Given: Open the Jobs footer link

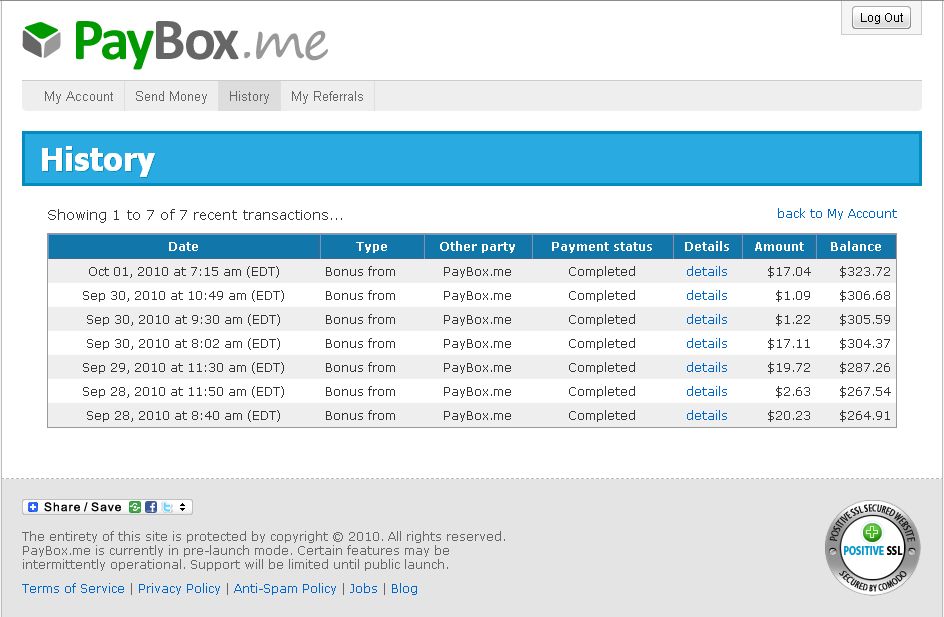Looking at the screenshot, I should [363, 588].
